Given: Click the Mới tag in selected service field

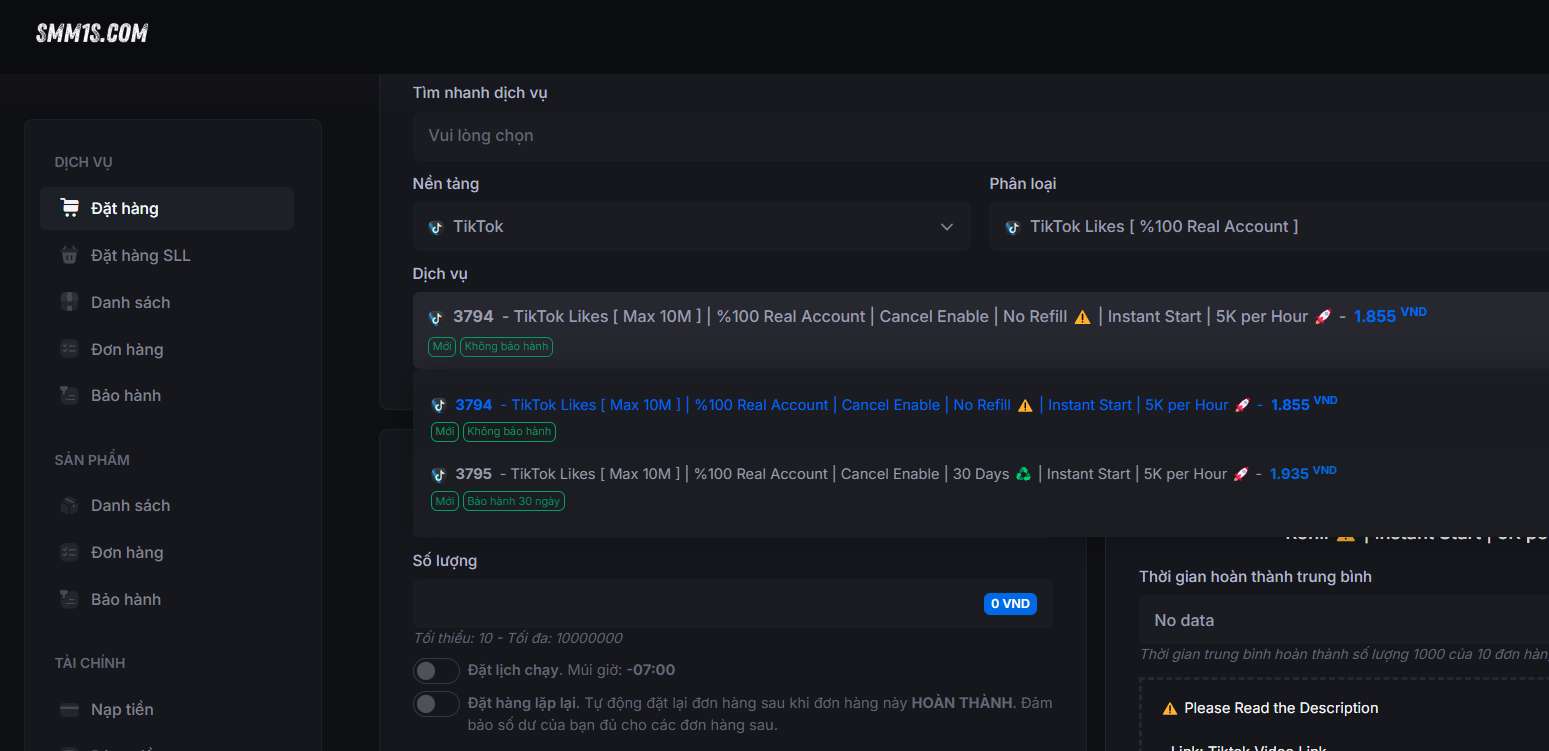Looking at the screenshot, I should (442, 347).
